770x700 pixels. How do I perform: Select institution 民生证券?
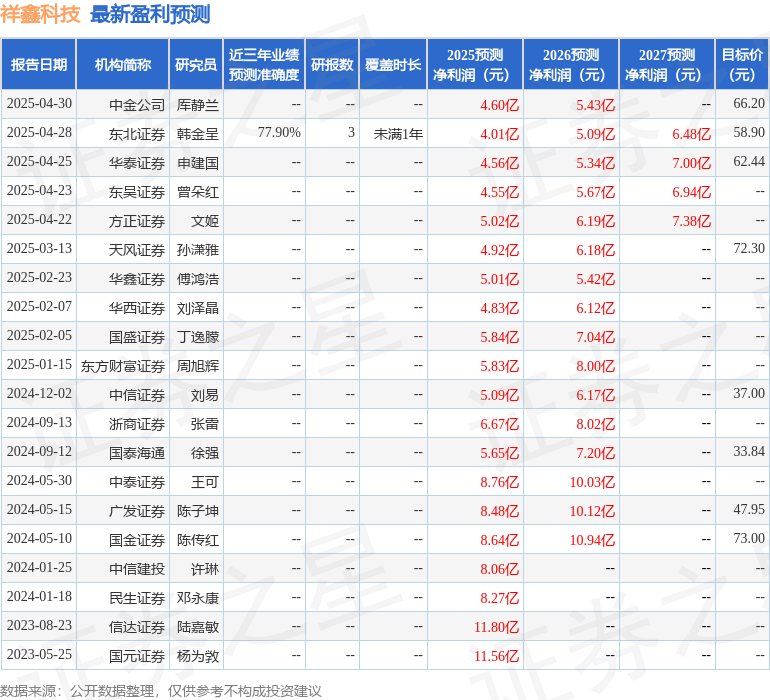click(137, 597)
